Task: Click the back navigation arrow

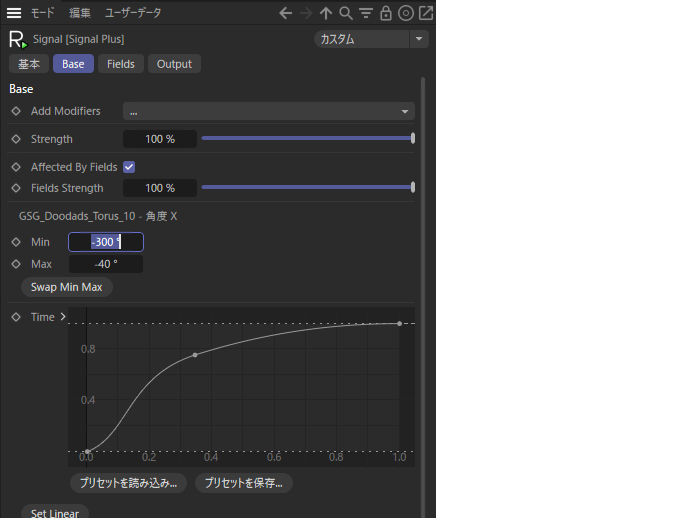Action: tap(286, 13)
